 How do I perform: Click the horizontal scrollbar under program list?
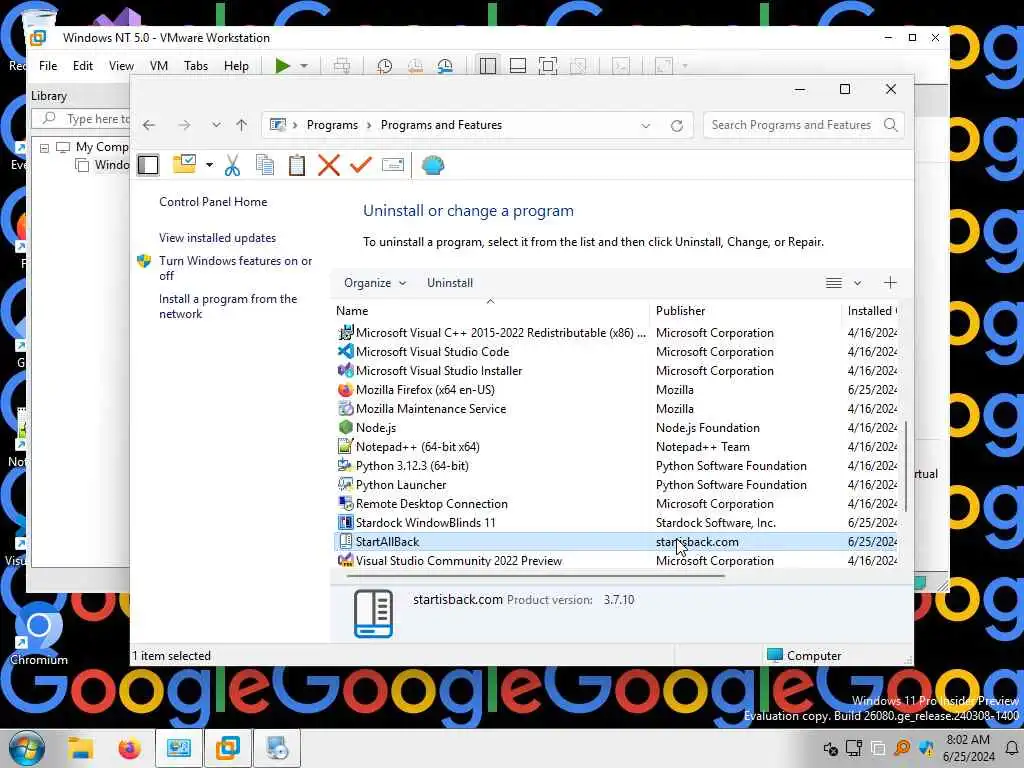tap(536, 576)
